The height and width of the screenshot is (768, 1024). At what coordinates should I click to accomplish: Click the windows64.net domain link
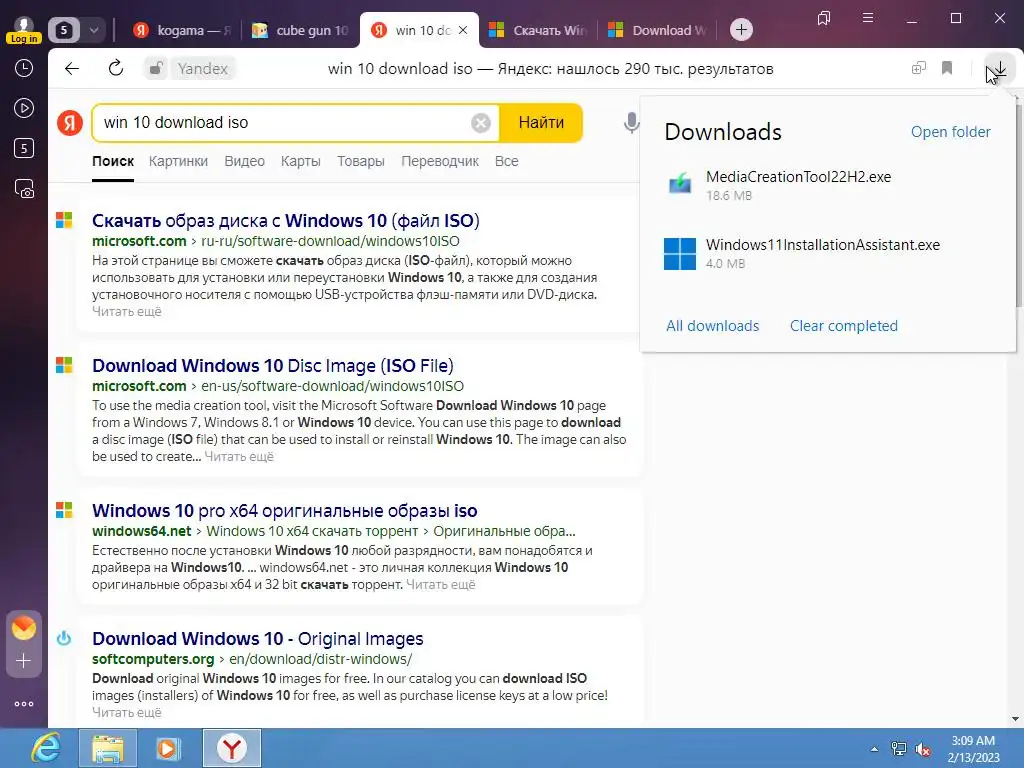coord(142,531)
